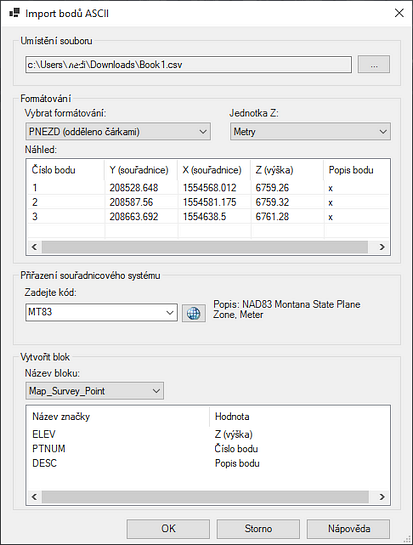
Task: Click right arrow of block tags scrollbar
Action: (382, 497)
